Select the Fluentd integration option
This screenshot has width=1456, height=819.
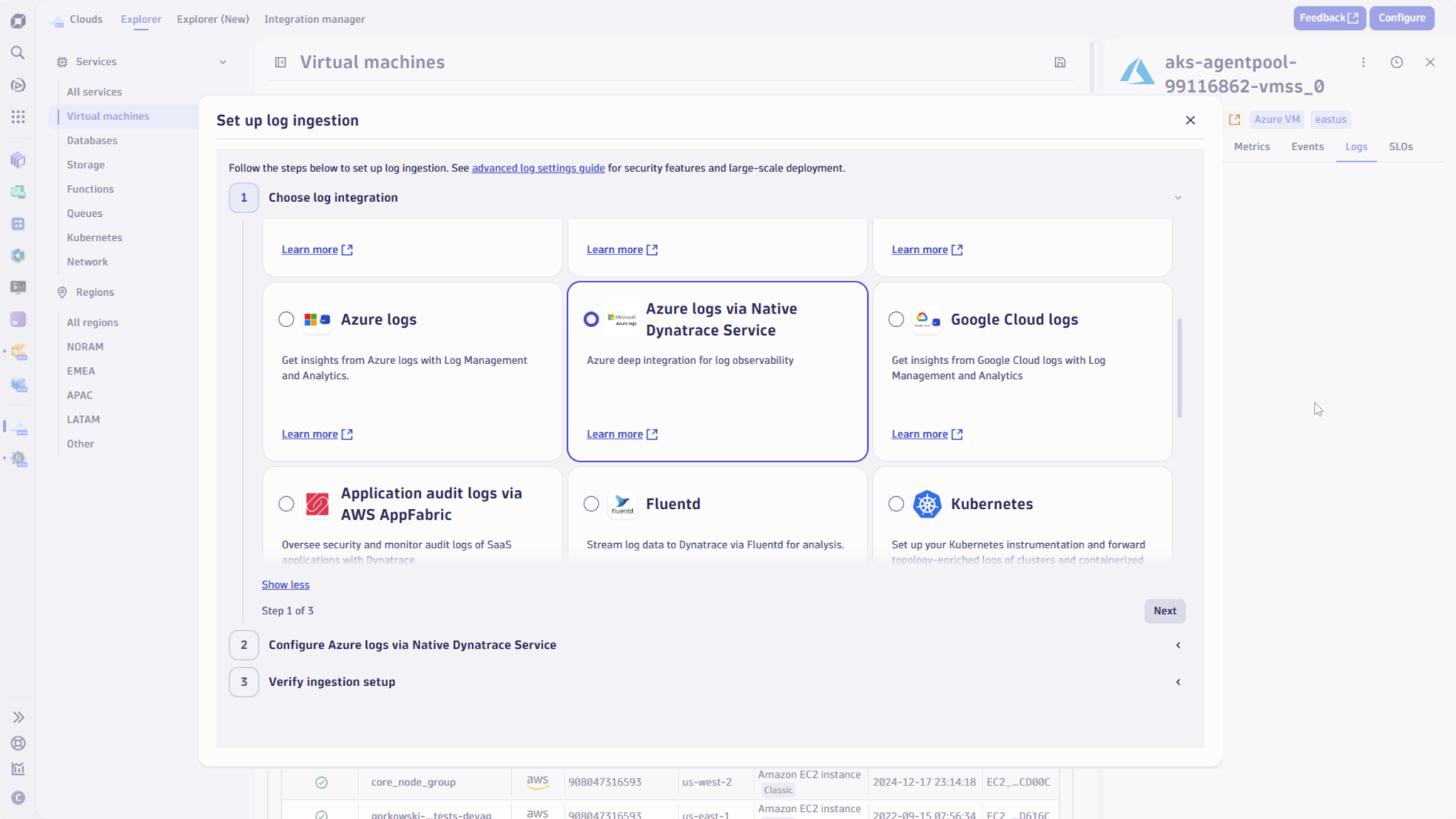591,503
